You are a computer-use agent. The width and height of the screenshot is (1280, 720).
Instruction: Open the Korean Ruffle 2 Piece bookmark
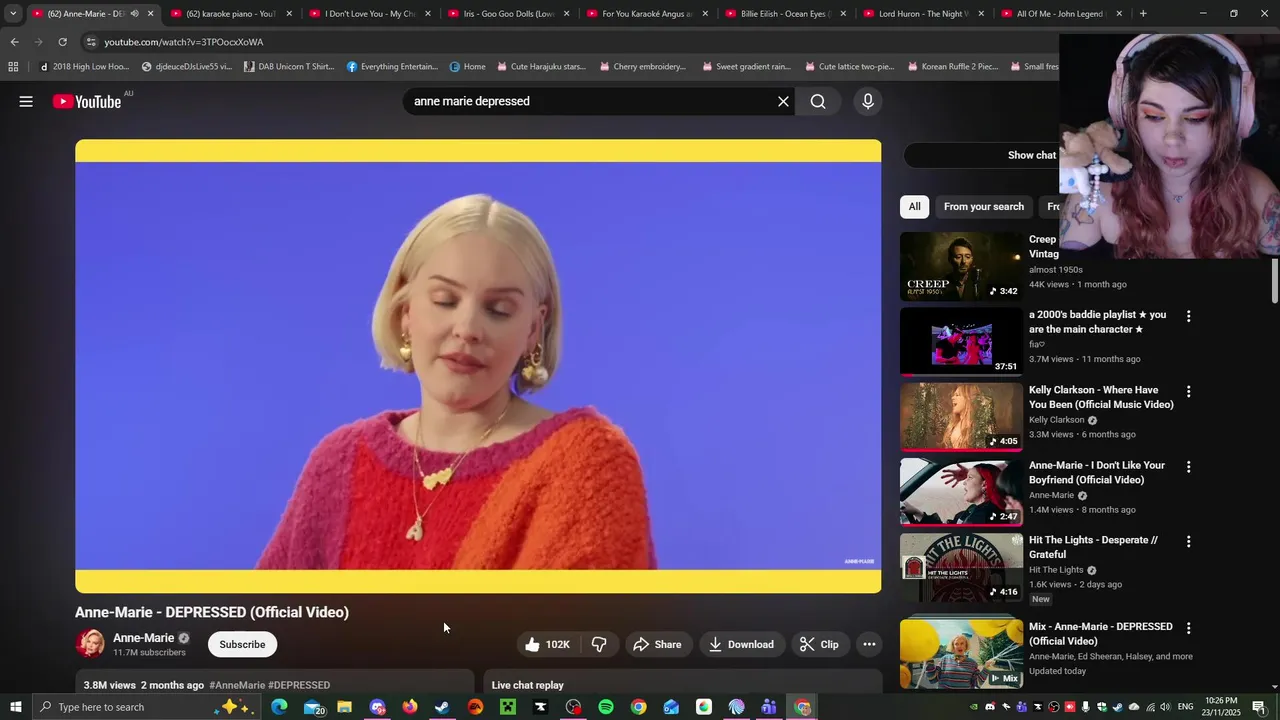[952, 67]
